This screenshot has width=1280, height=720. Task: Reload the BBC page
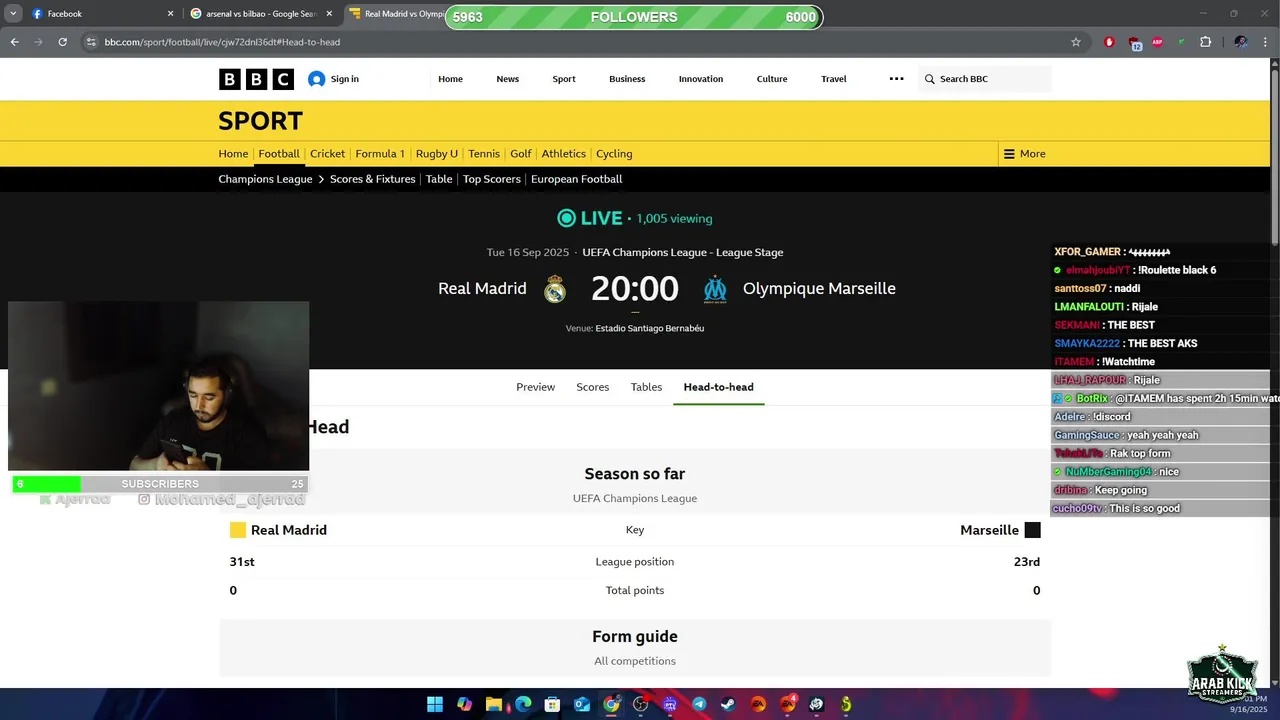62,42
